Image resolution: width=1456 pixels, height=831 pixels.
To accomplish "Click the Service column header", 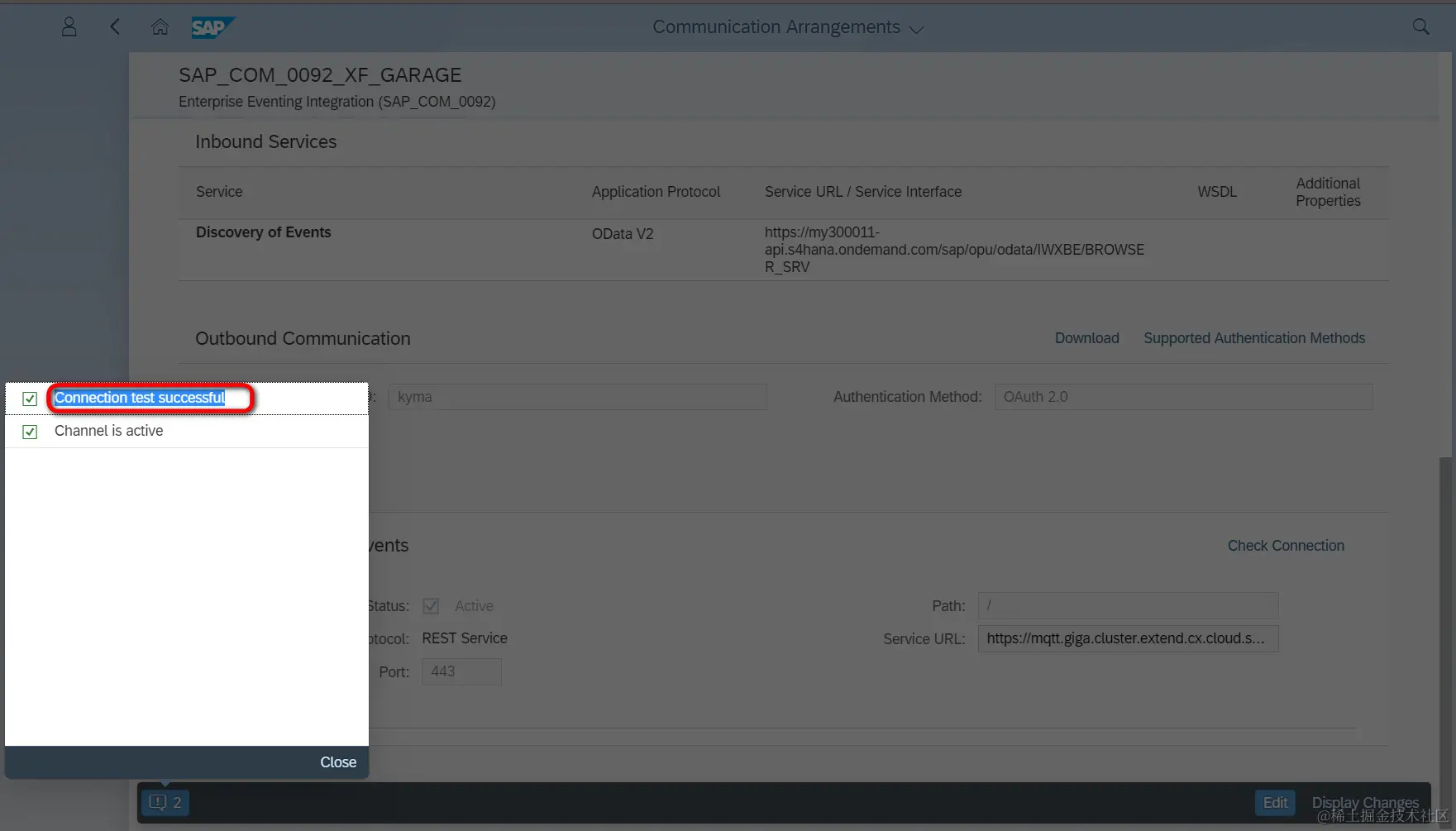I will click(219, 192).
